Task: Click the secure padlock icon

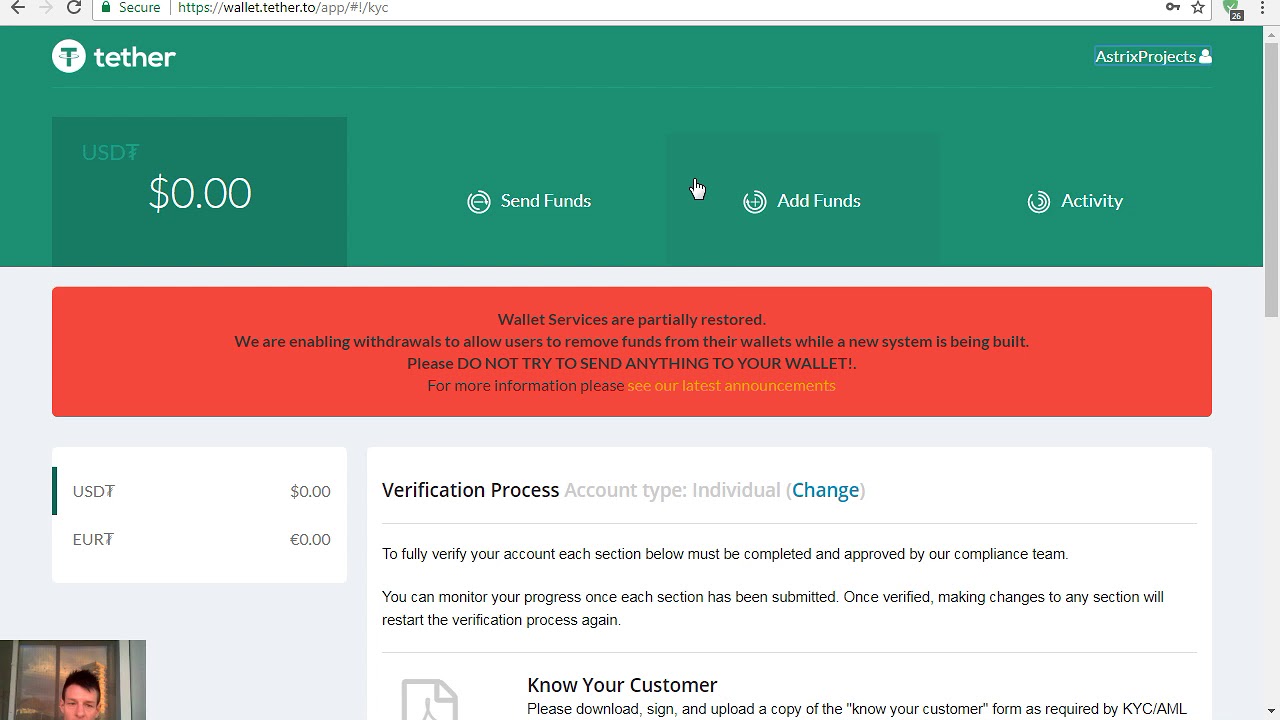Action: (106, 7)
